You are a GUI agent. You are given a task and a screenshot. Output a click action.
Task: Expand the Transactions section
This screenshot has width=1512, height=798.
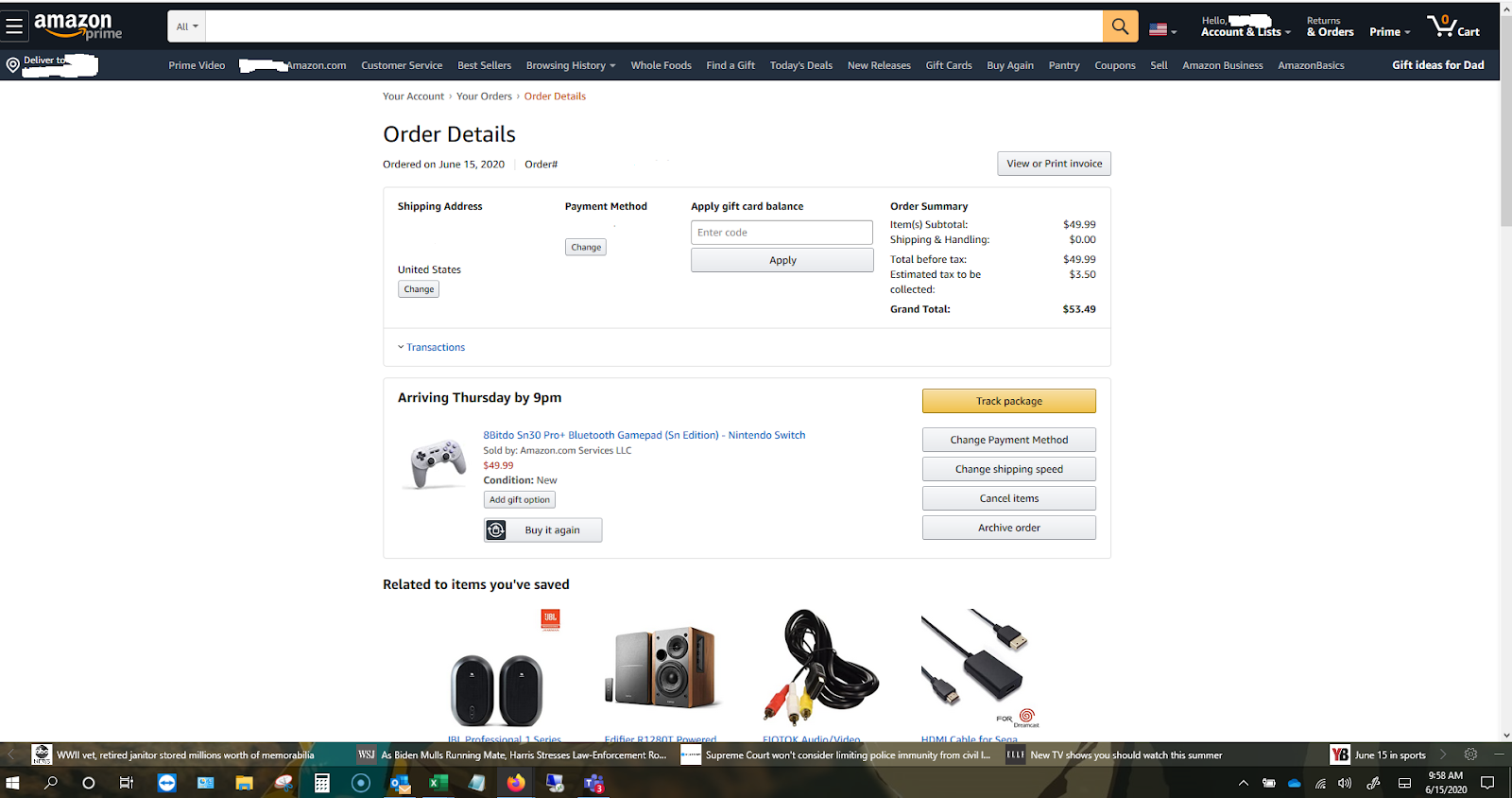tap(431, 347)
